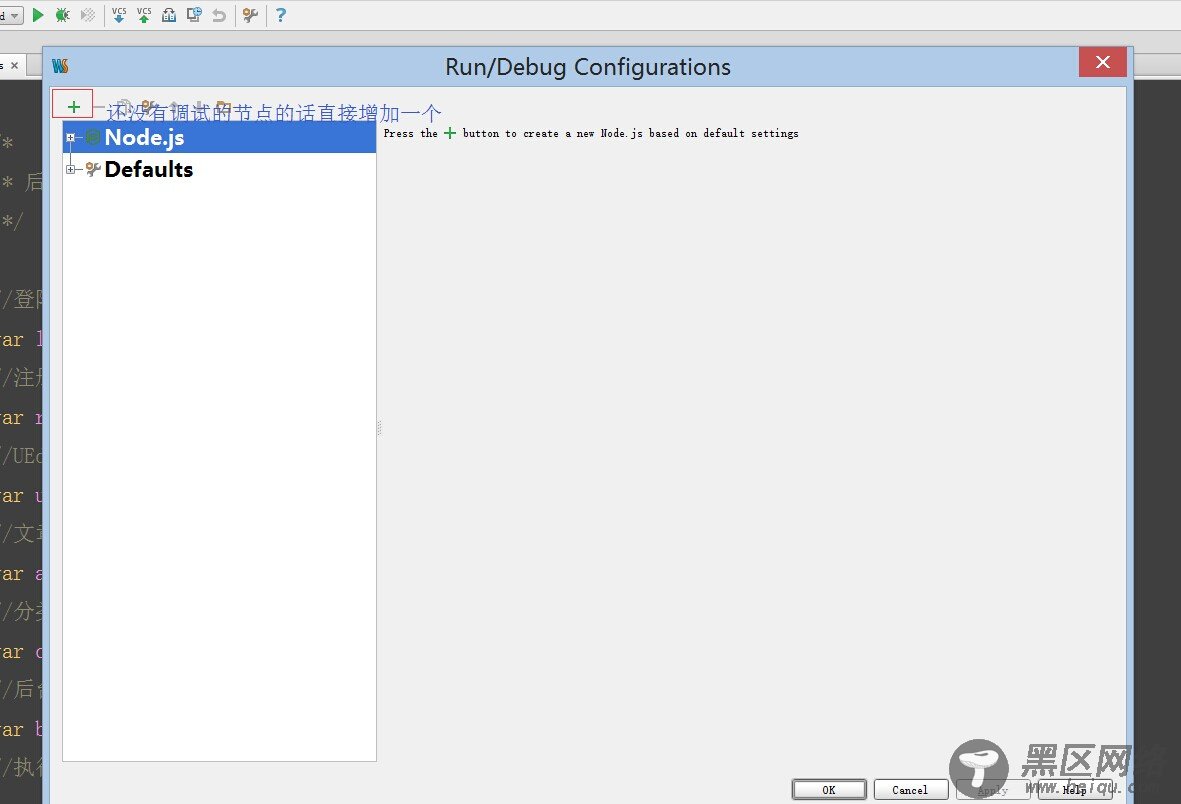1181x804 pixels.
Task: Click the Cancel button
Action: pyautogui.click(x=910, y=790)
